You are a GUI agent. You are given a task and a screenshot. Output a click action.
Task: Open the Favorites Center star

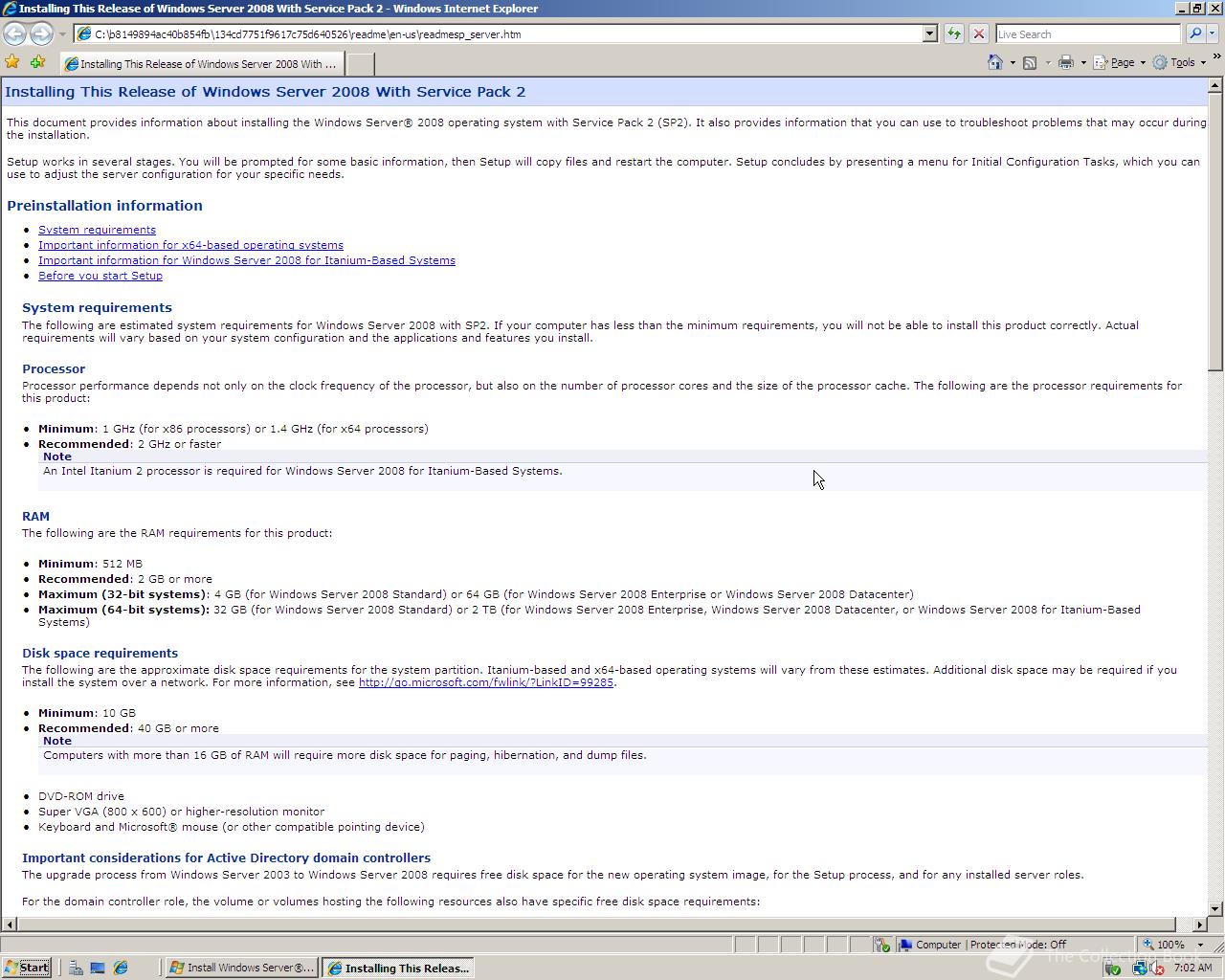point(12,62)
